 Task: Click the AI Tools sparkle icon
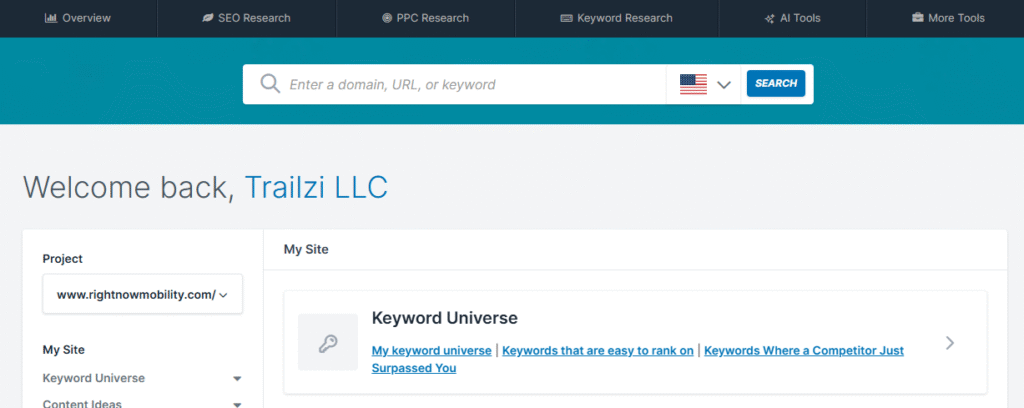click(x=769, y=18)
